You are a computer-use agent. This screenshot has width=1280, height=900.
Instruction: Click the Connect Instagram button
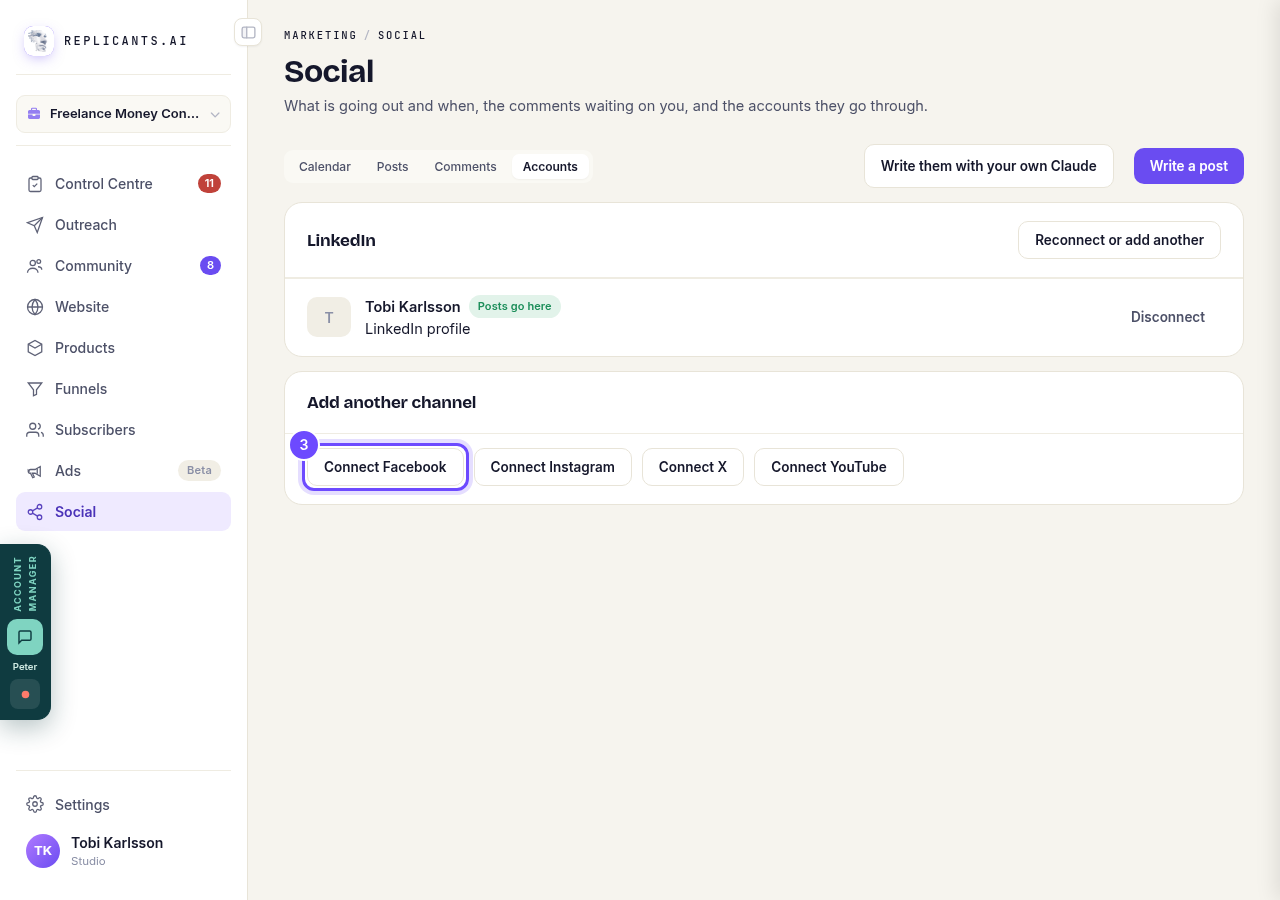553,467
